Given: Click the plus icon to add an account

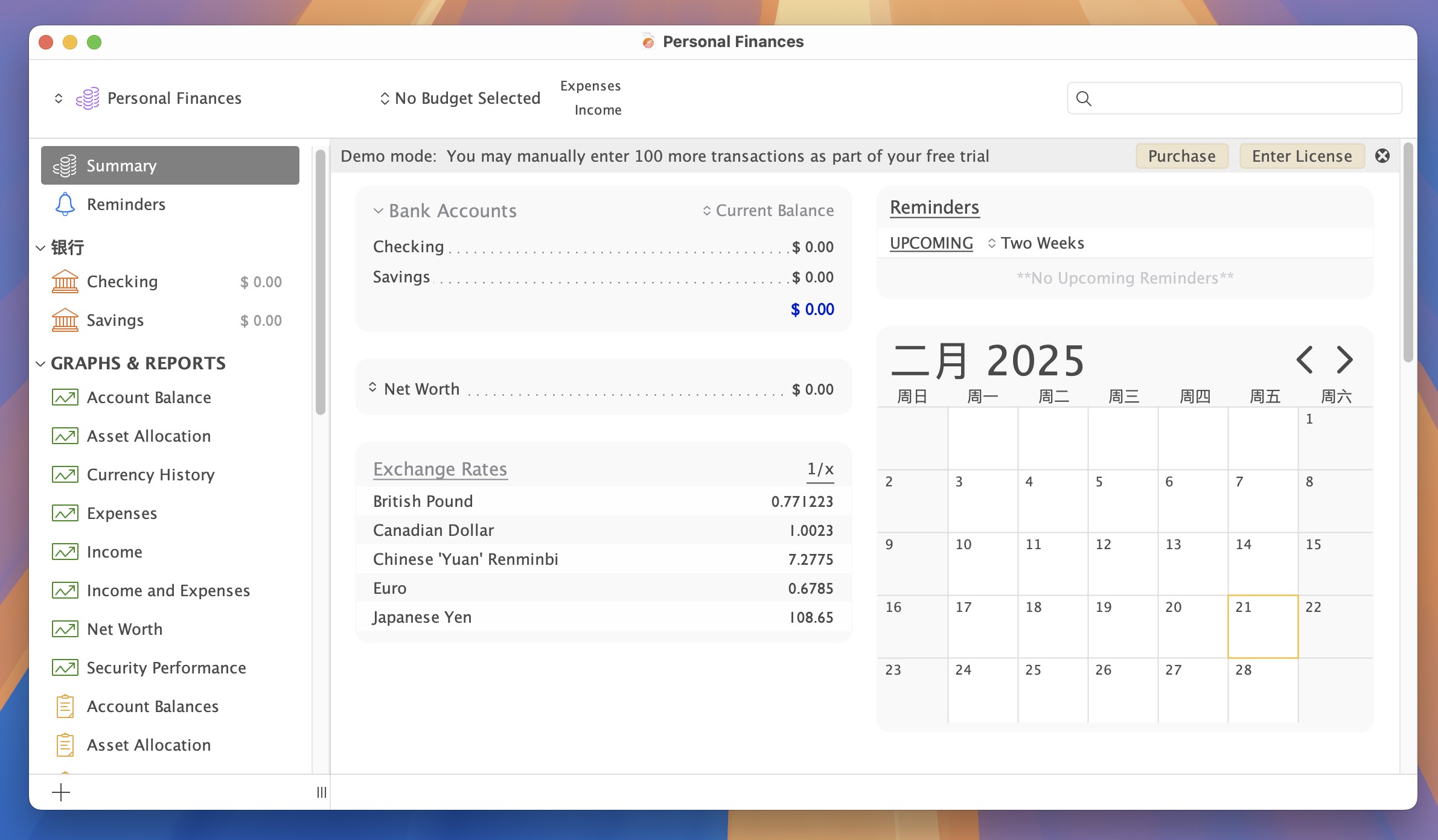Looking at the screenshot, I should 61,792.
